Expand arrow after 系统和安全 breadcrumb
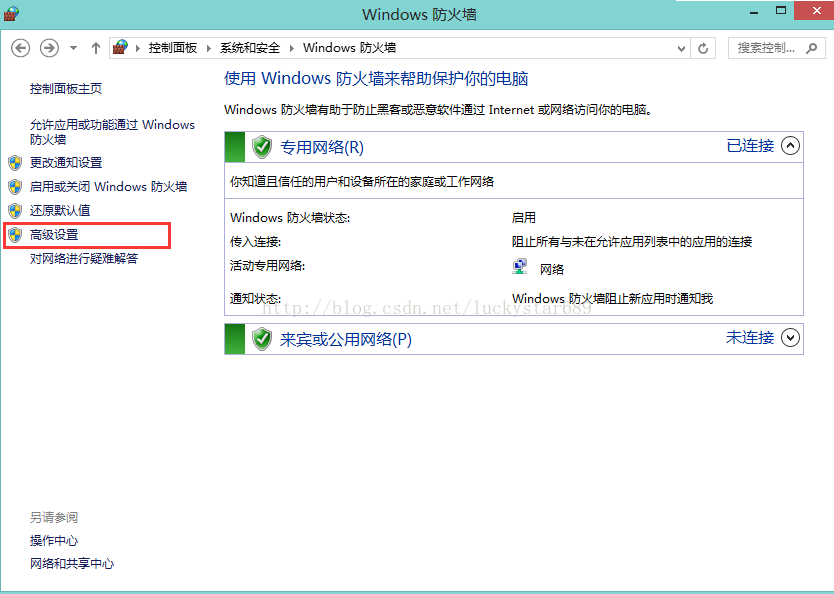Screen dimensions: 834x594 [291, 48]
